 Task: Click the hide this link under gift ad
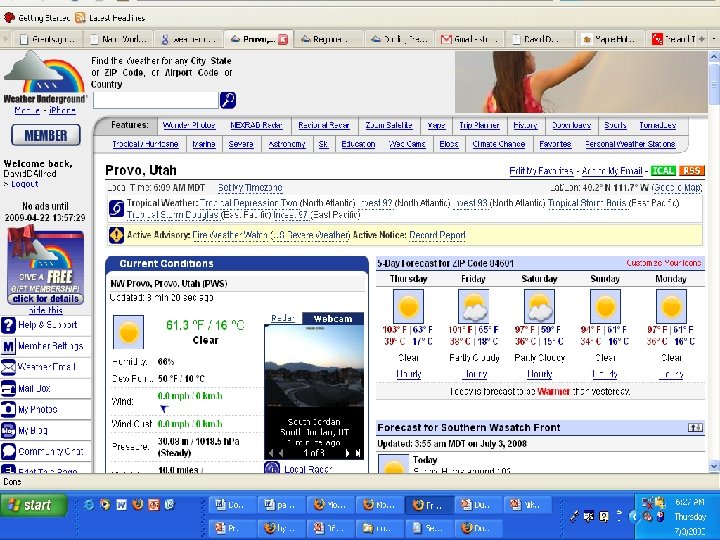(x=45, y=310)
